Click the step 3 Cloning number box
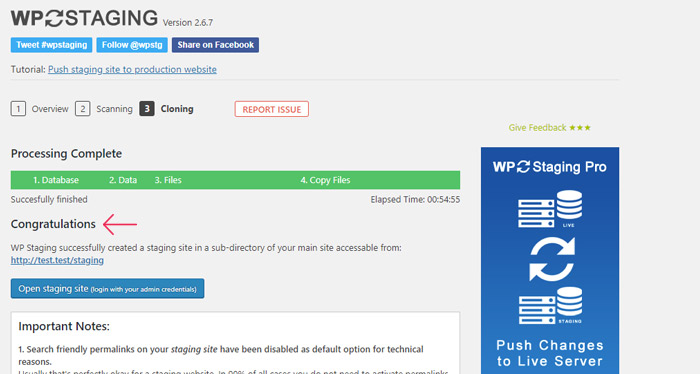 point(147,108)
